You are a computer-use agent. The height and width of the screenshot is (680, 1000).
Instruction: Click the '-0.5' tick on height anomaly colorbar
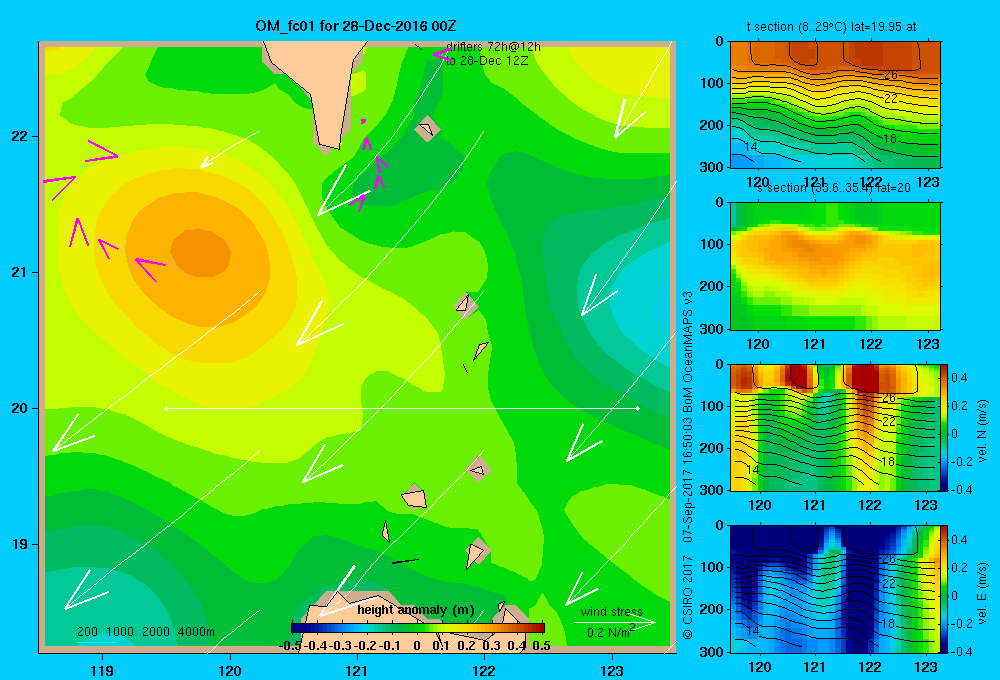pos(290,646)
